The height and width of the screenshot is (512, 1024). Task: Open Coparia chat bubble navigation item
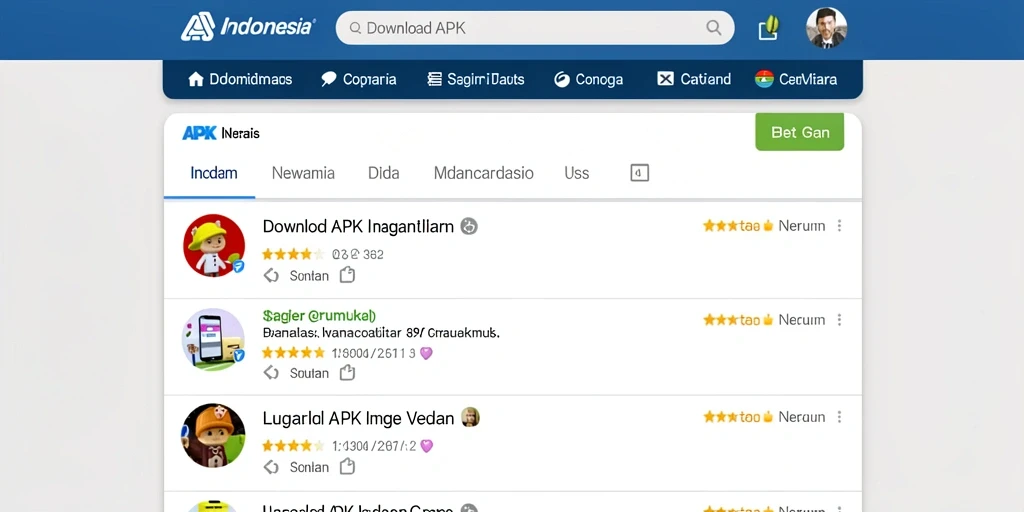pos(359,80)
